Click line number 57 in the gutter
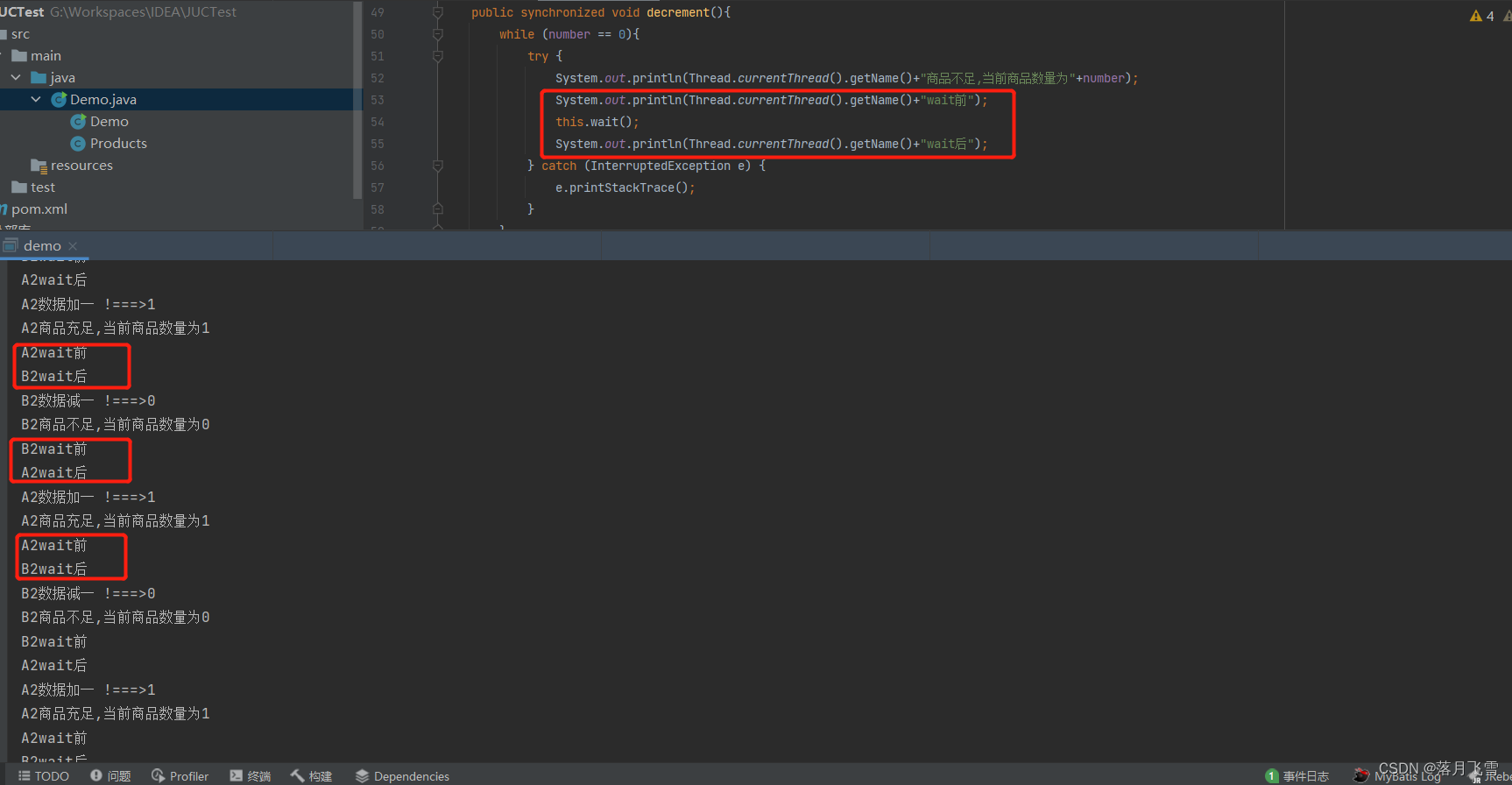This screenshot has width=1512, height=785. (x=378, y=187)
